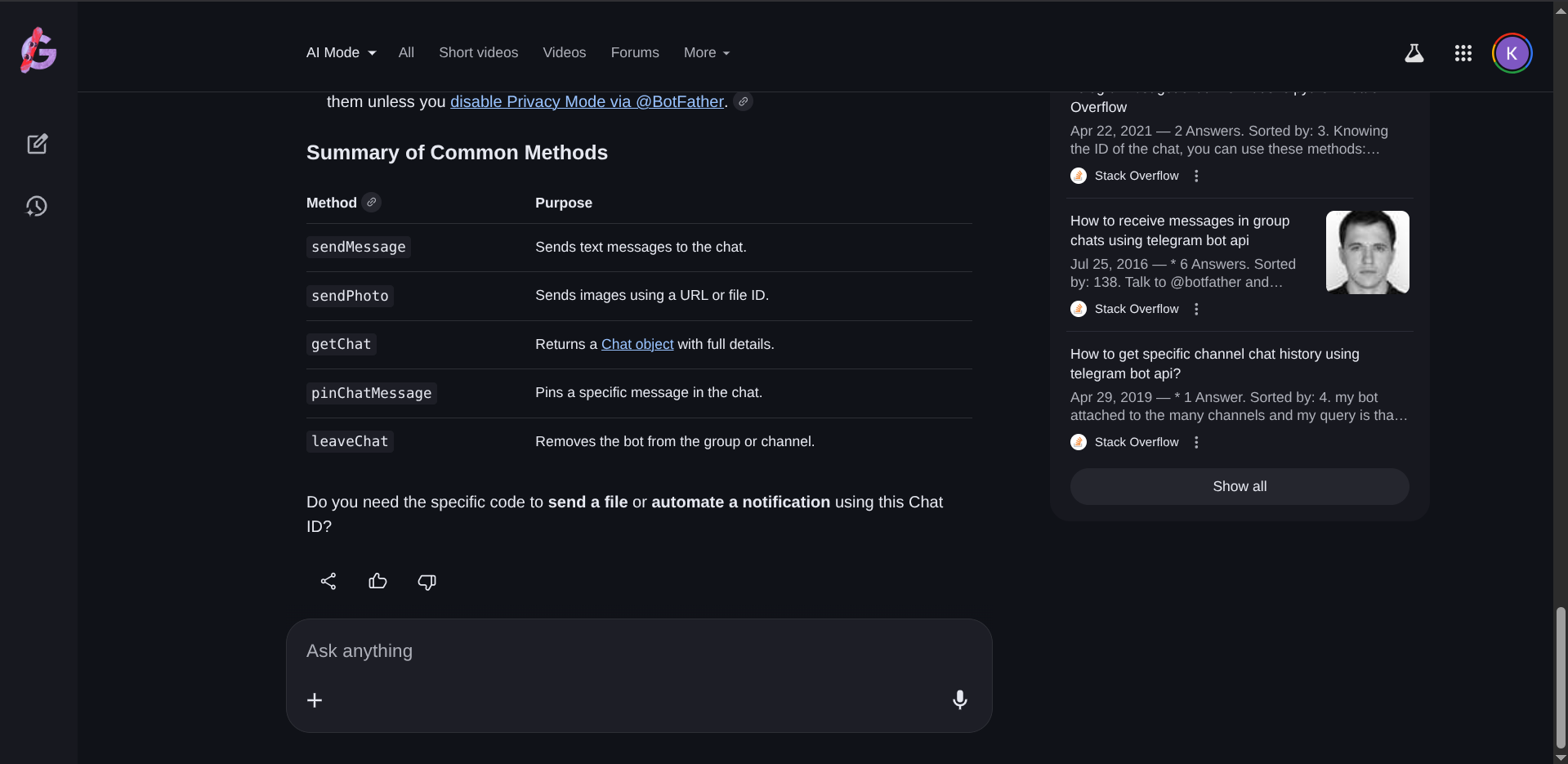Open the Google apps grid
The image size is (1568, 764).
pos(1463,53)
